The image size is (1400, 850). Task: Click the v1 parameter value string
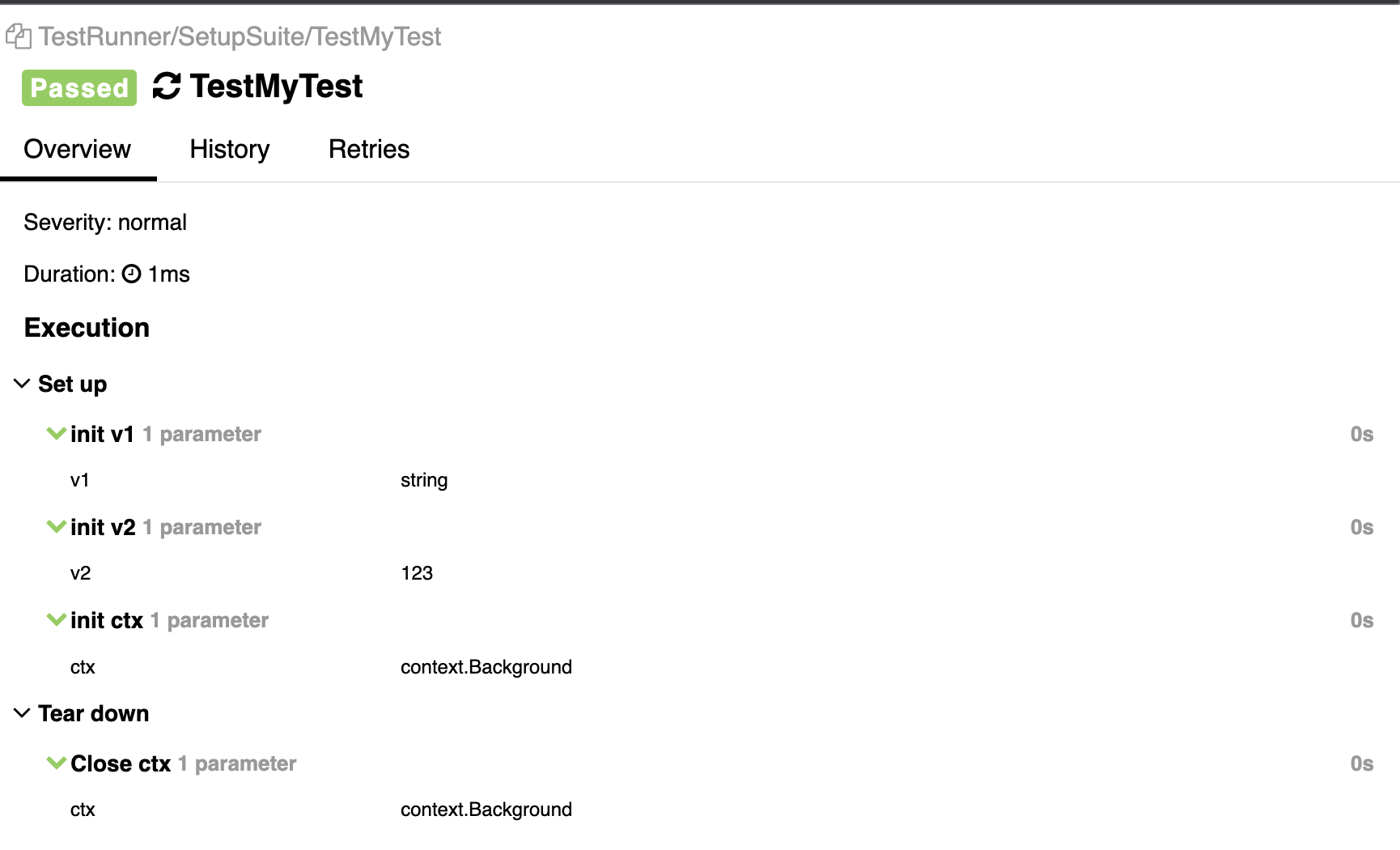pyautogui.click(x=424, y=481)
